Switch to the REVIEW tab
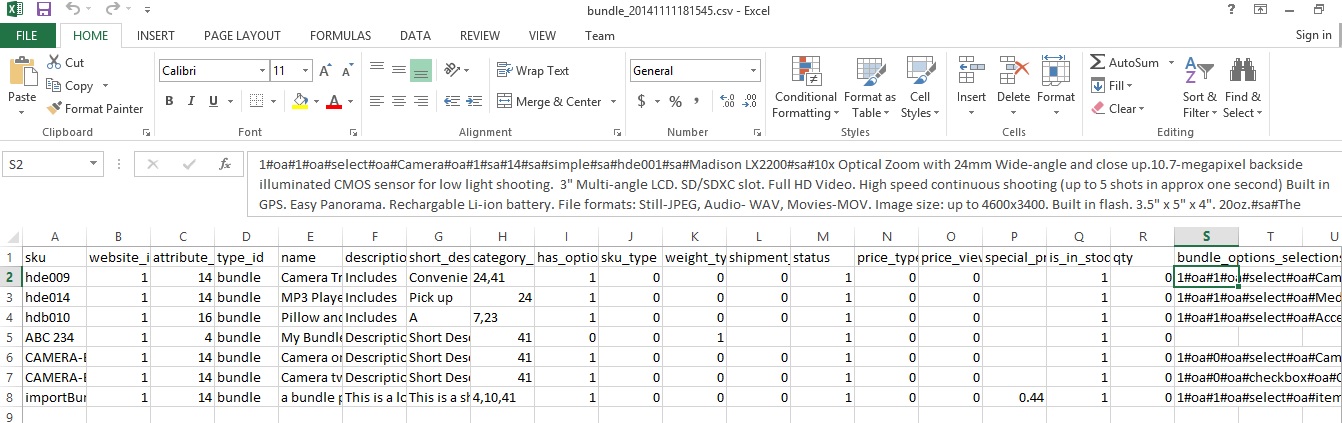The image size is (1342, 423). click(480, 36)
